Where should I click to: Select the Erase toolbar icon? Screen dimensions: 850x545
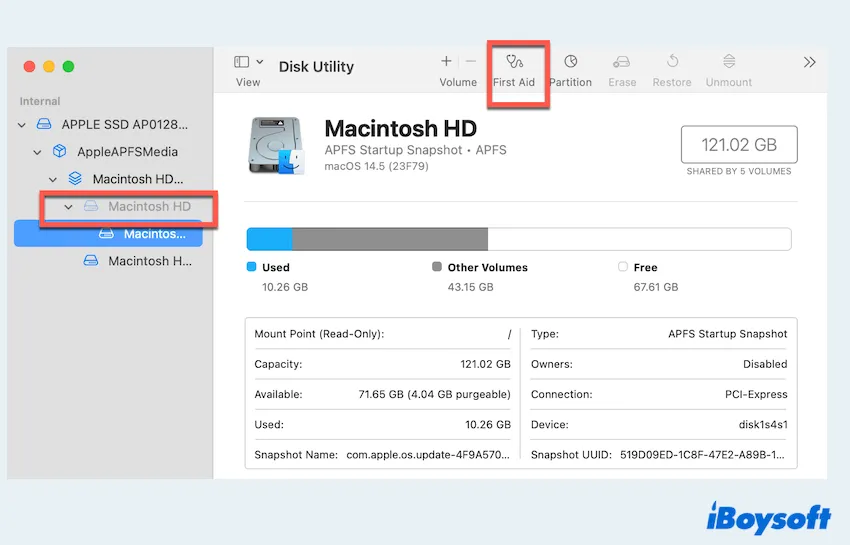[621, 62]
